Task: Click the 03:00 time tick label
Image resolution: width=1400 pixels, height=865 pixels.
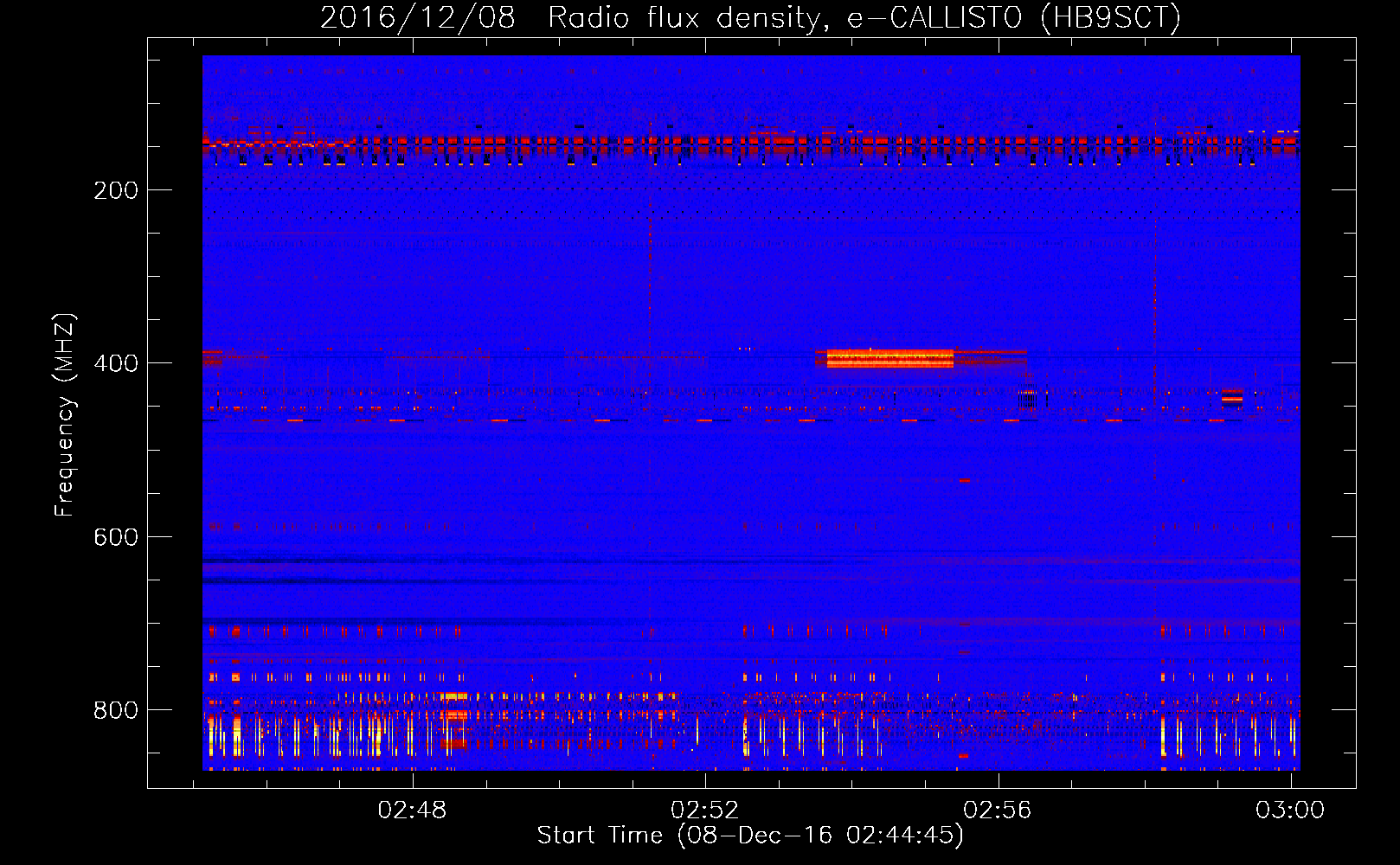Action: pyautogui.click(x=1290, y=811)
